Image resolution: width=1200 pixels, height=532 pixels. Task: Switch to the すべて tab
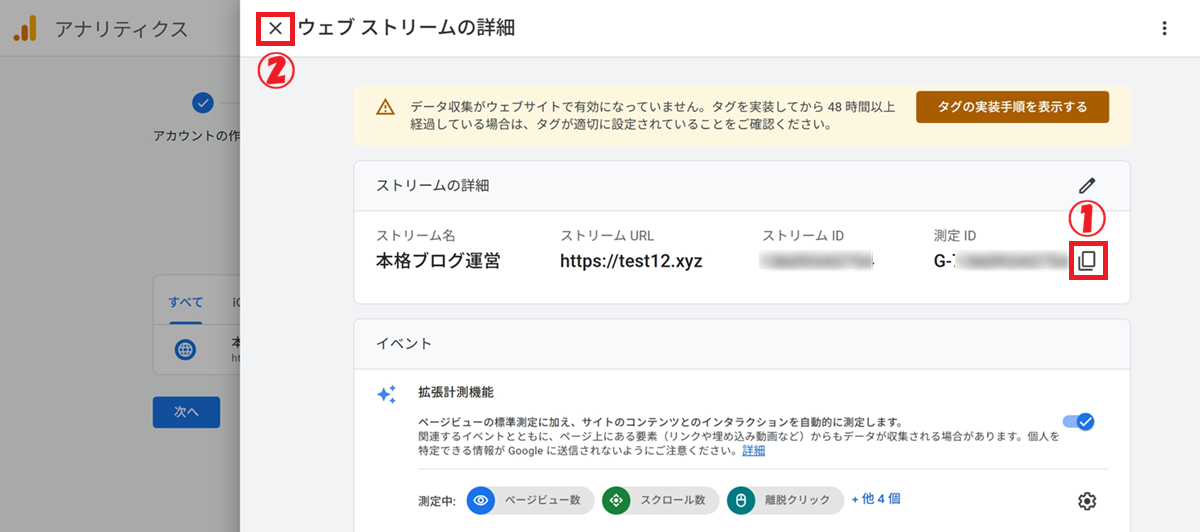(x=186, y=302)
